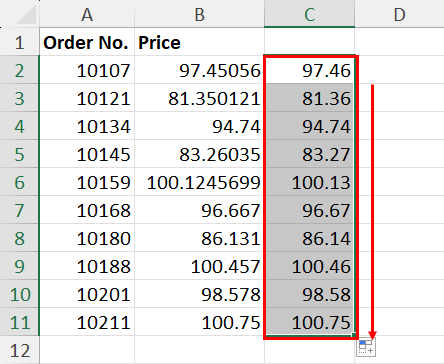The height and width of the screenshot is (364, 444).
Task: Select cell with order 10188
Action: coord(87,266)
